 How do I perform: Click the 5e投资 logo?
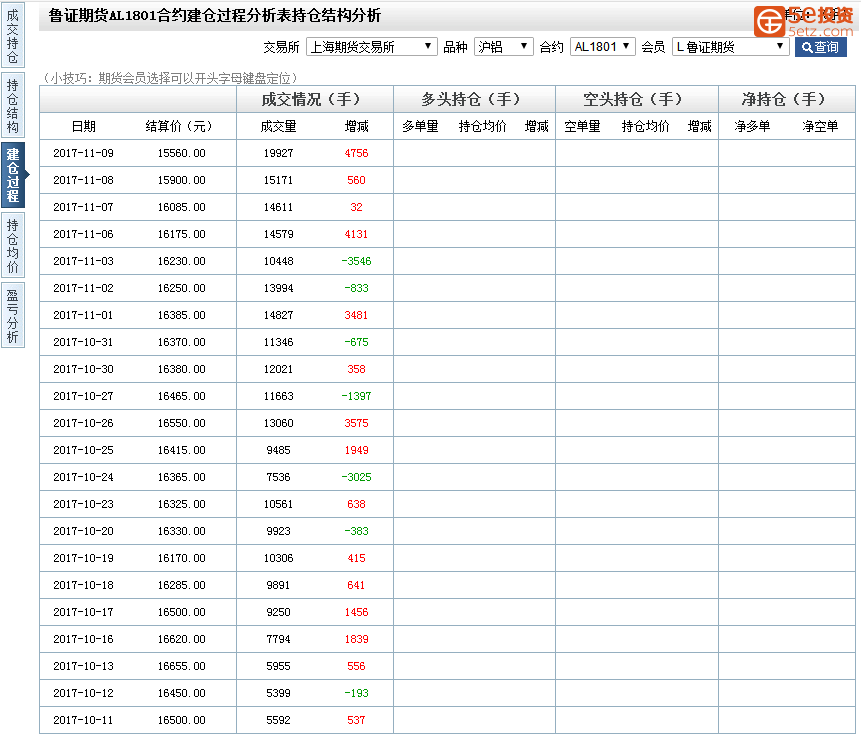803,21
